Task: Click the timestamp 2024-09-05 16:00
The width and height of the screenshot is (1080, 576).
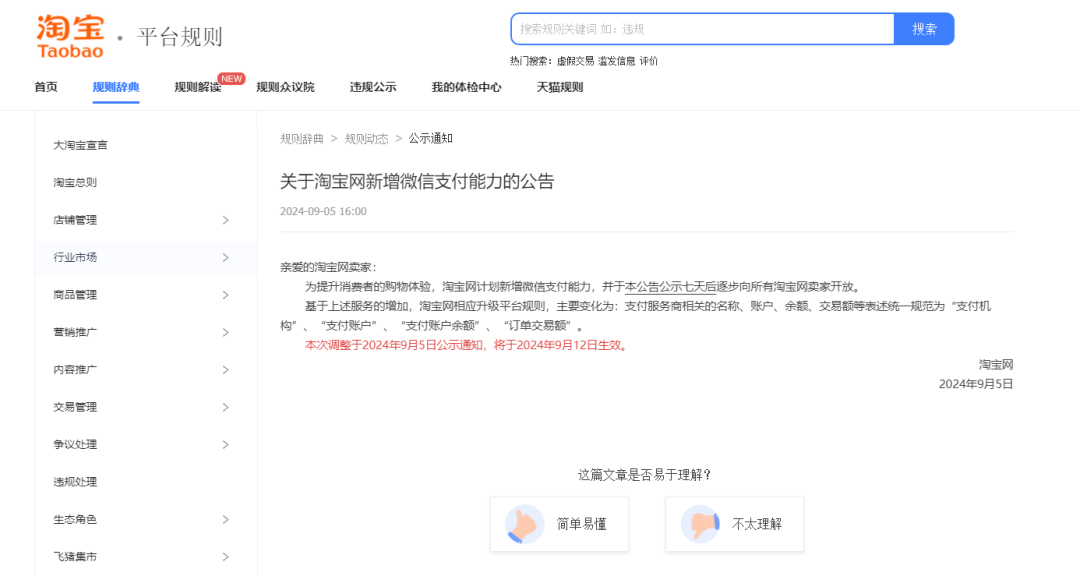Action: (323, 212)
